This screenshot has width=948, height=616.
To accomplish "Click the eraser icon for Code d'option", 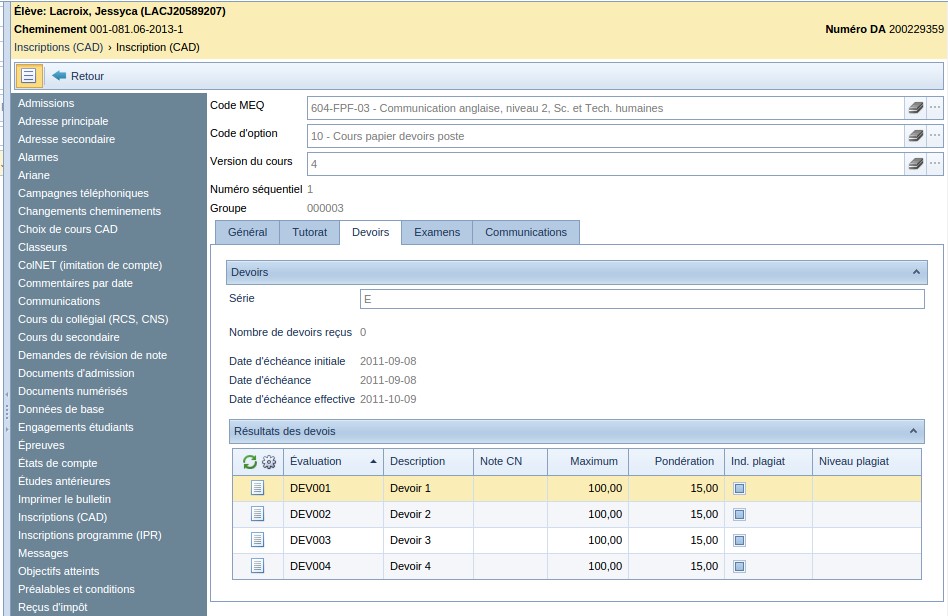I will [x=914, y=136].
